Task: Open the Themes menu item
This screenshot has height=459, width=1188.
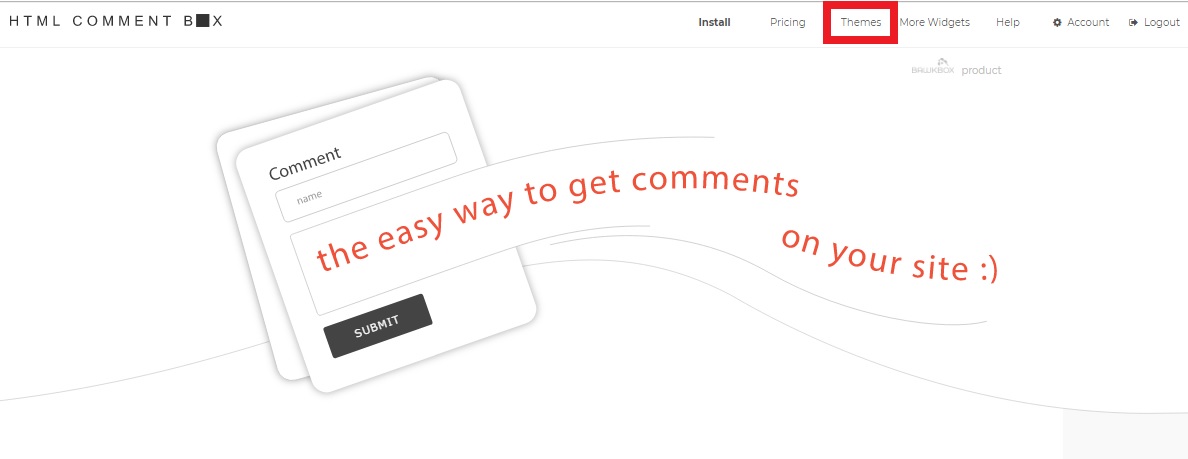Action: pyautogui.click(x=861, y=23)
